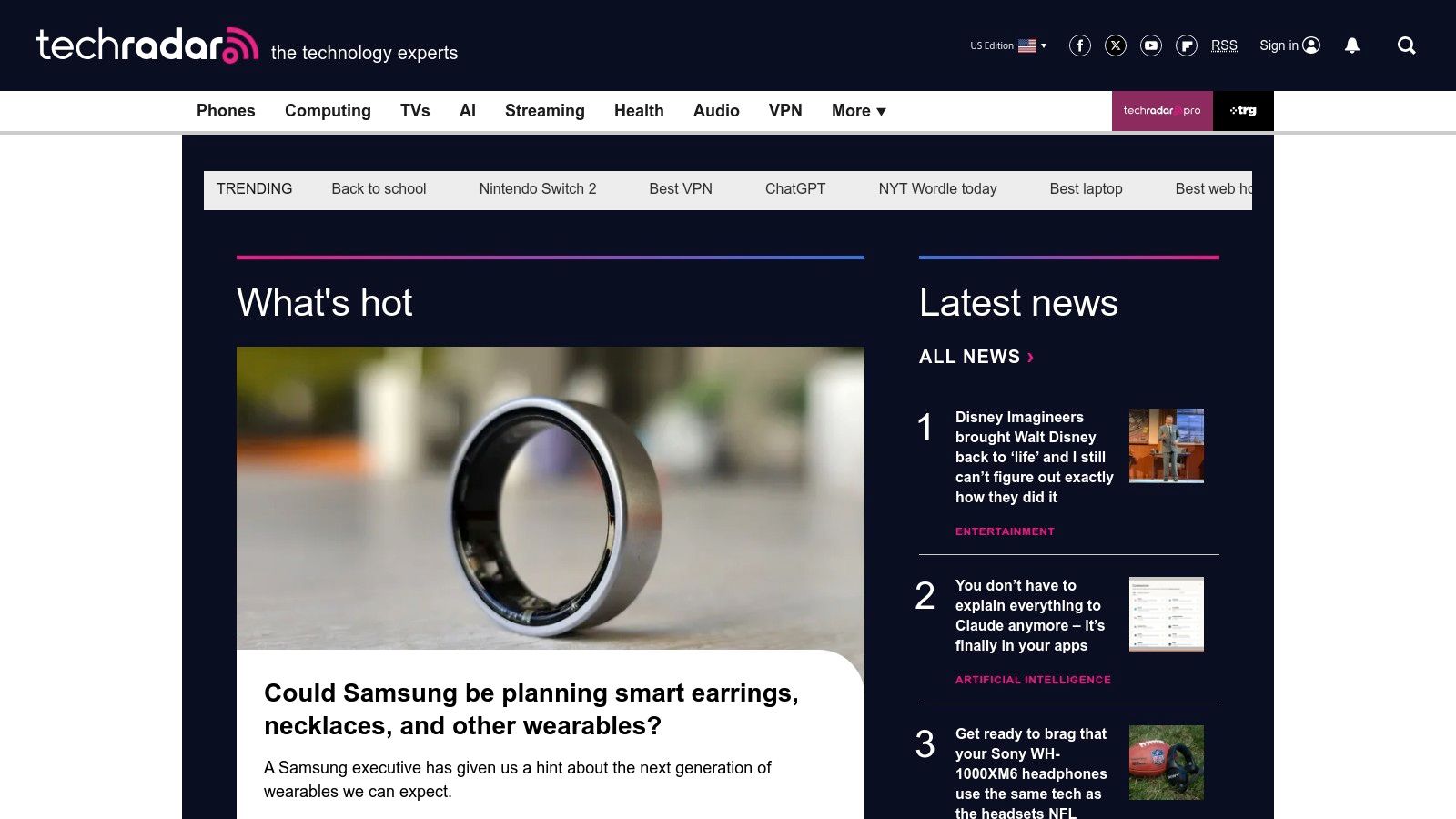Open the RSS feed link
The width and height of the screenshot is (1456, 819).
tap(1224, 45)
